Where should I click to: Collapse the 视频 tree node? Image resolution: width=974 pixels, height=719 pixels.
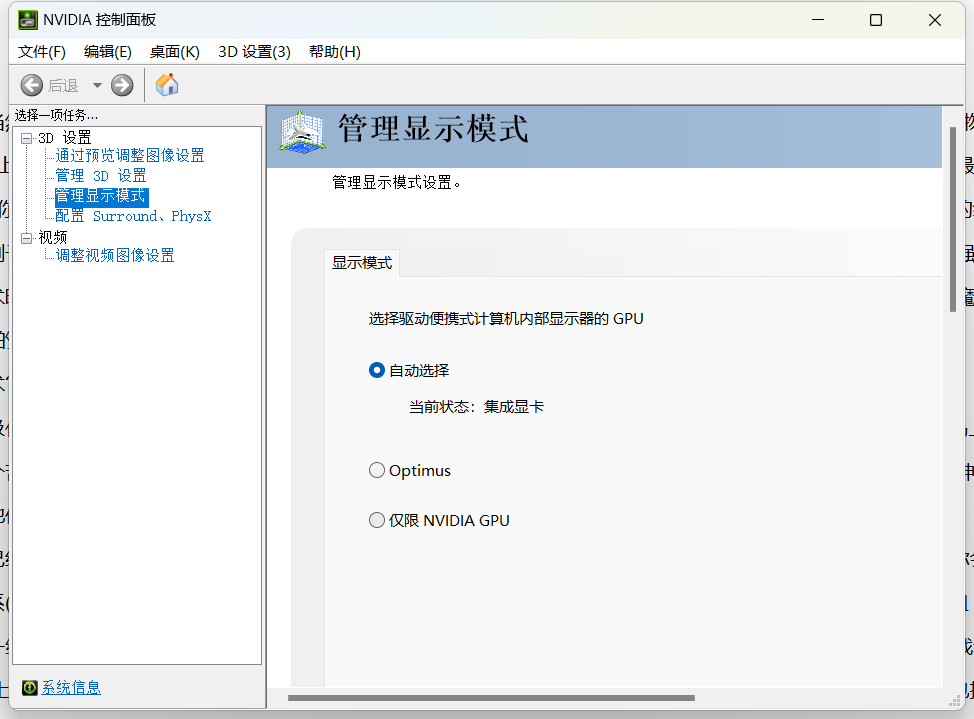click(x=26, y=237)
